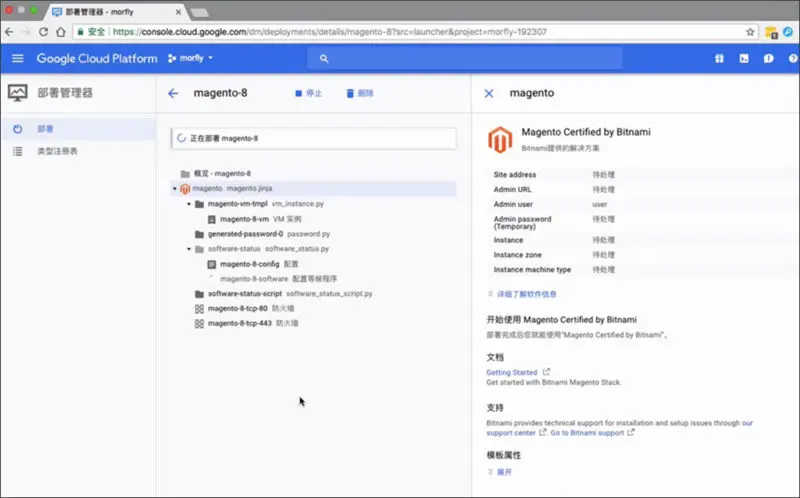Open a new browser tab
This screenshot has height=498, width=800.
click(x=199, y=13)
